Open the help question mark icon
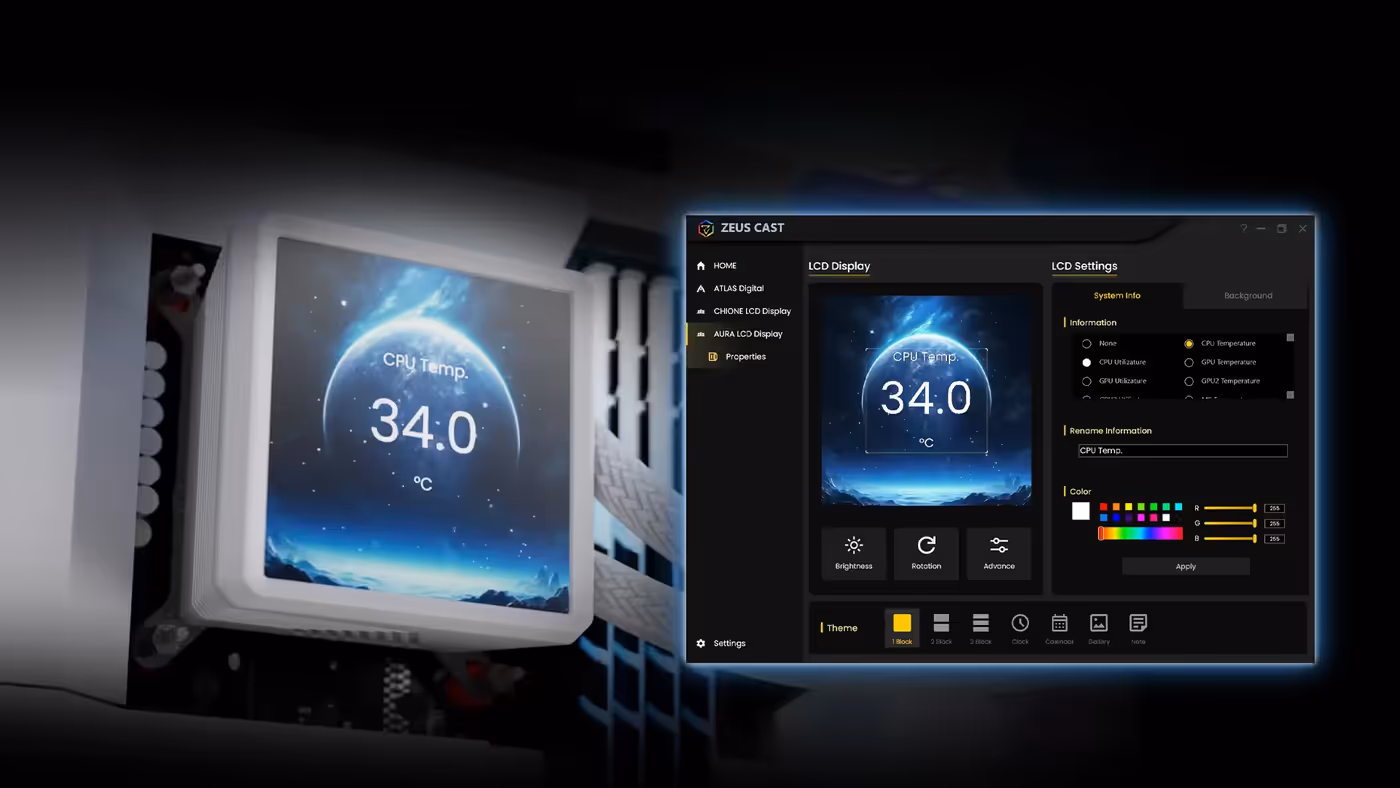 [x=1244, y=229]
